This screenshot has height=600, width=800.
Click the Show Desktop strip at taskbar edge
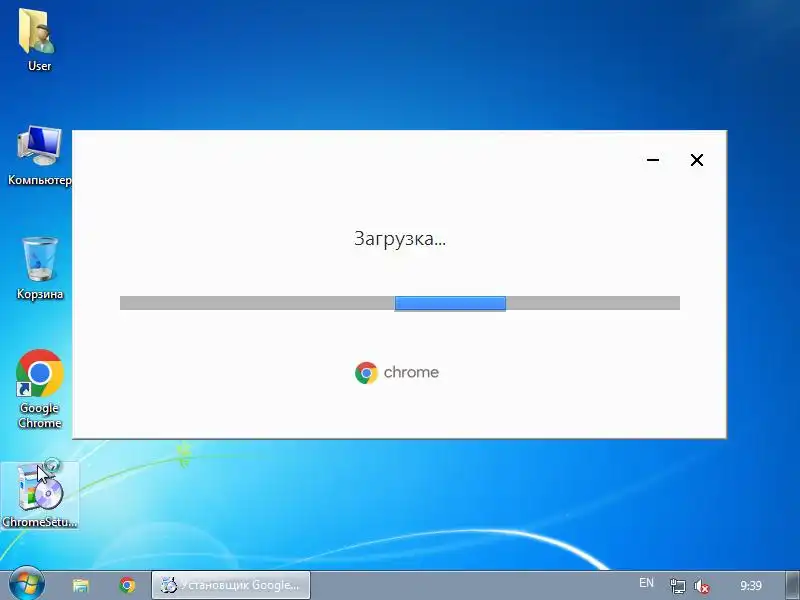[x=792, y=586]
